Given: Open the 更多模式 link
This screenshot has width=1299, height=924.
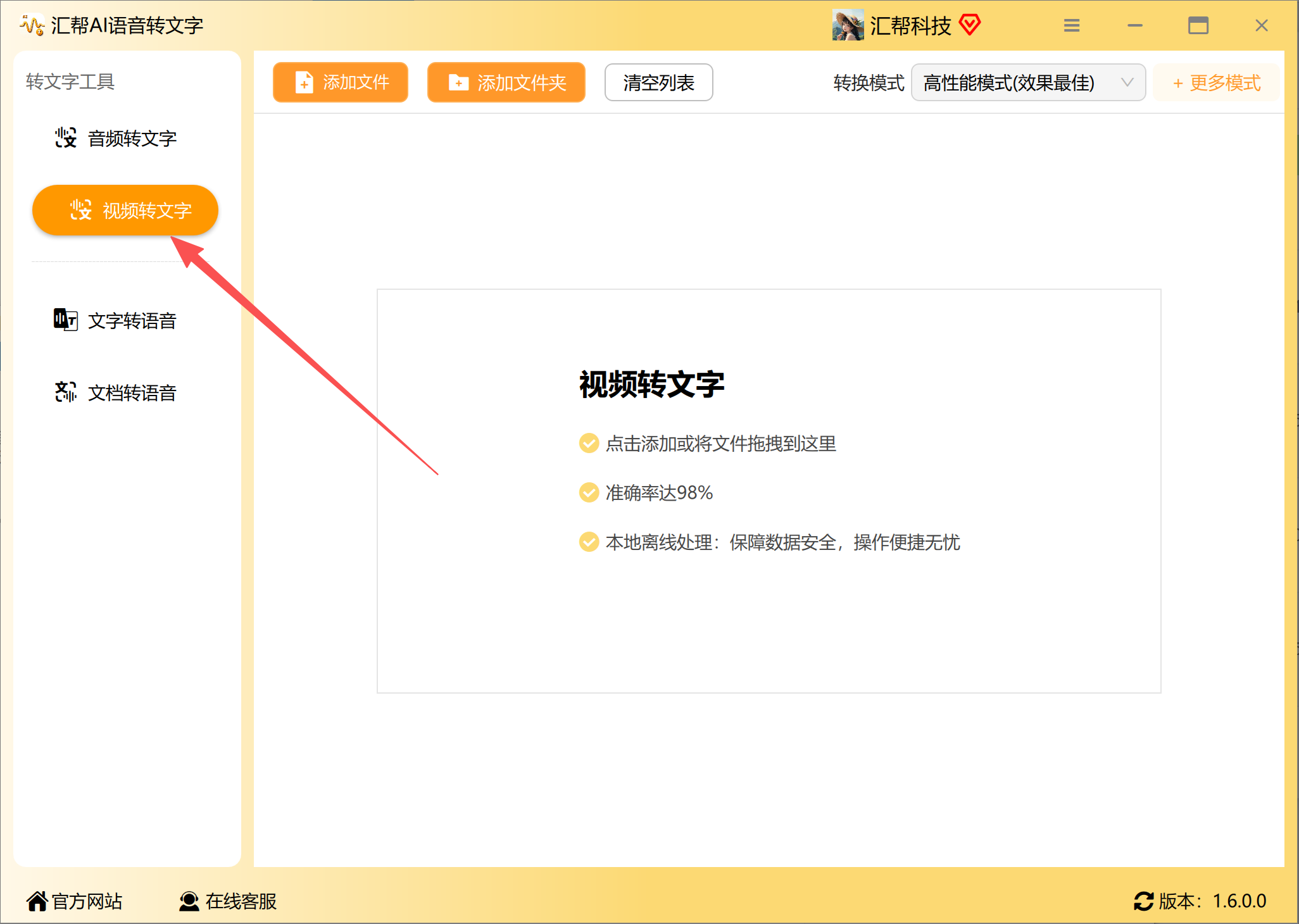Looking at the screenshot, I should tap(1217, 83).
